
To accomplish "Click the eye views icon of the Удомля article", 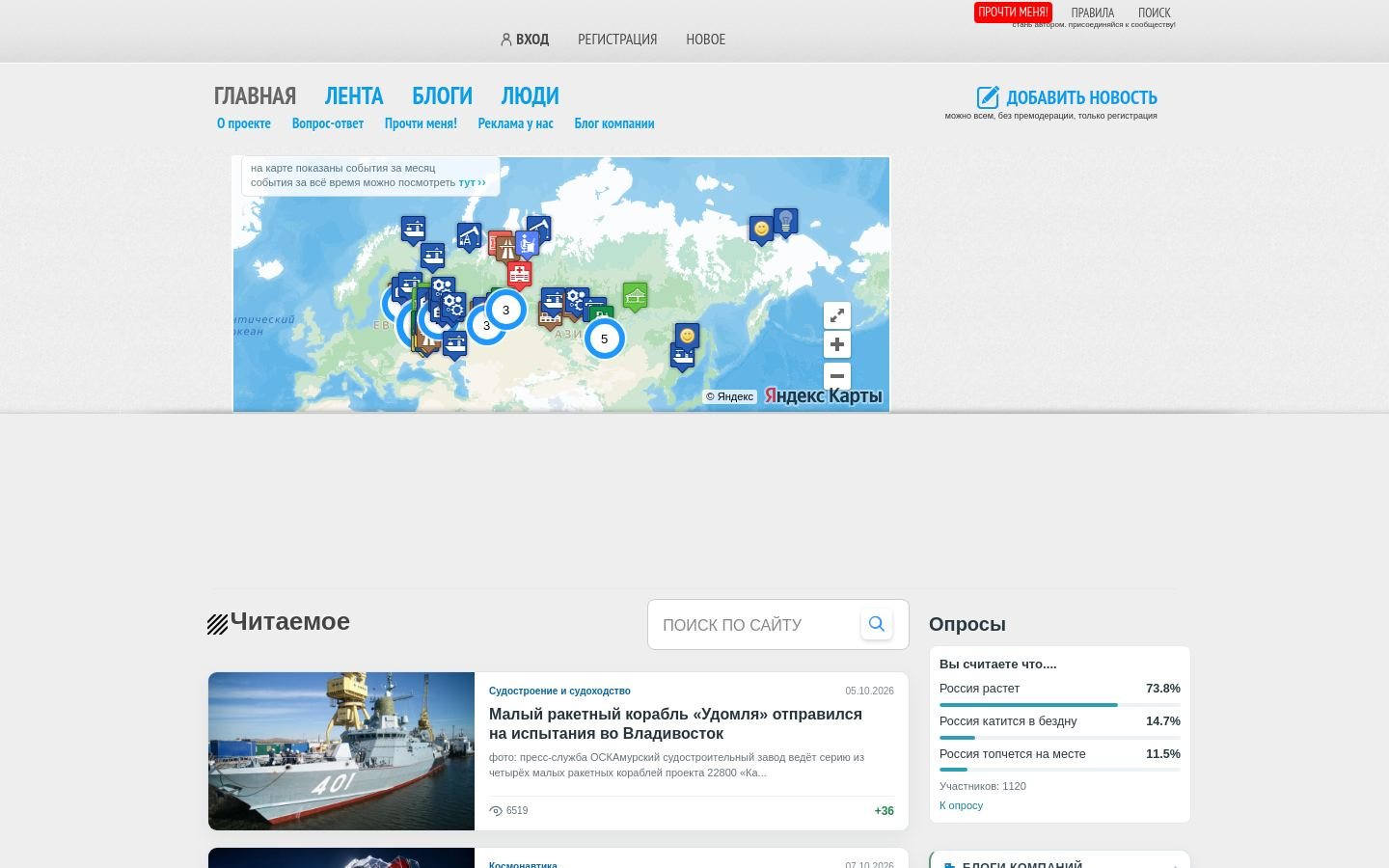I will (x=496, y=811).
